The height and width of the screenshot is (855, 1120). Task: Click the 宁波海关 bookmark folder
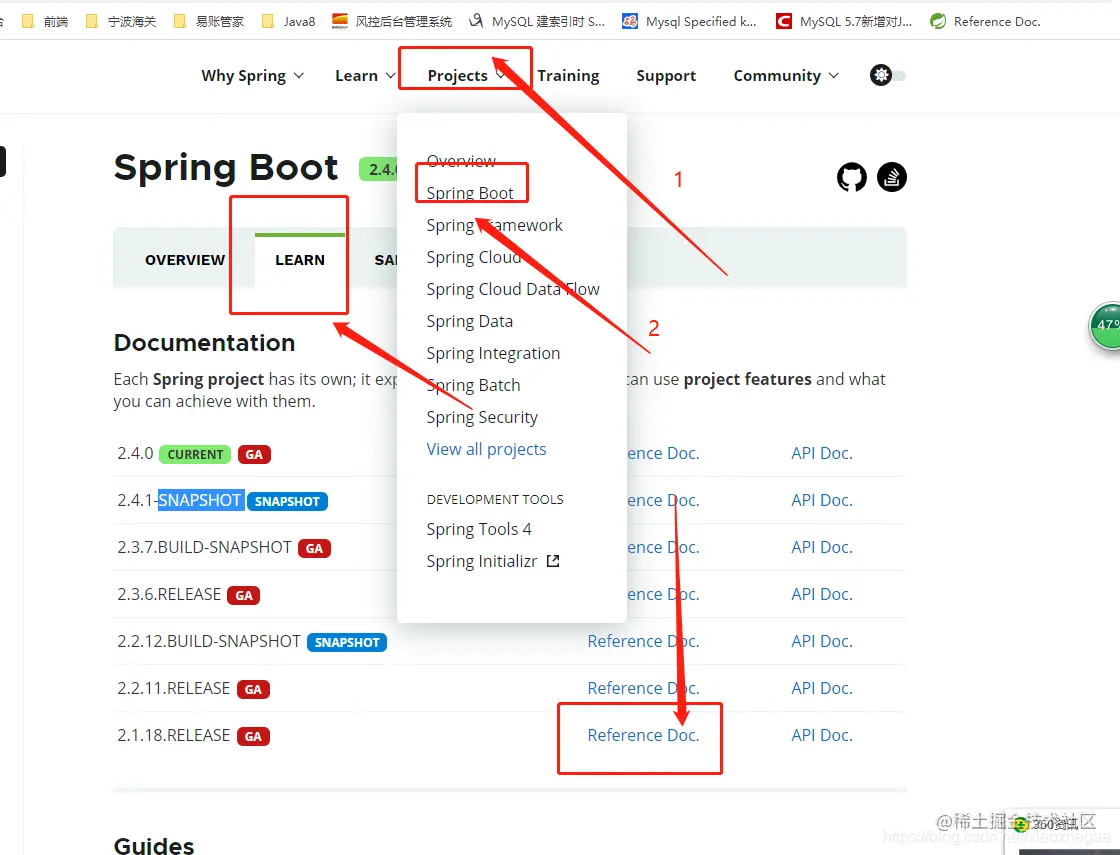(x=121, y=21)
